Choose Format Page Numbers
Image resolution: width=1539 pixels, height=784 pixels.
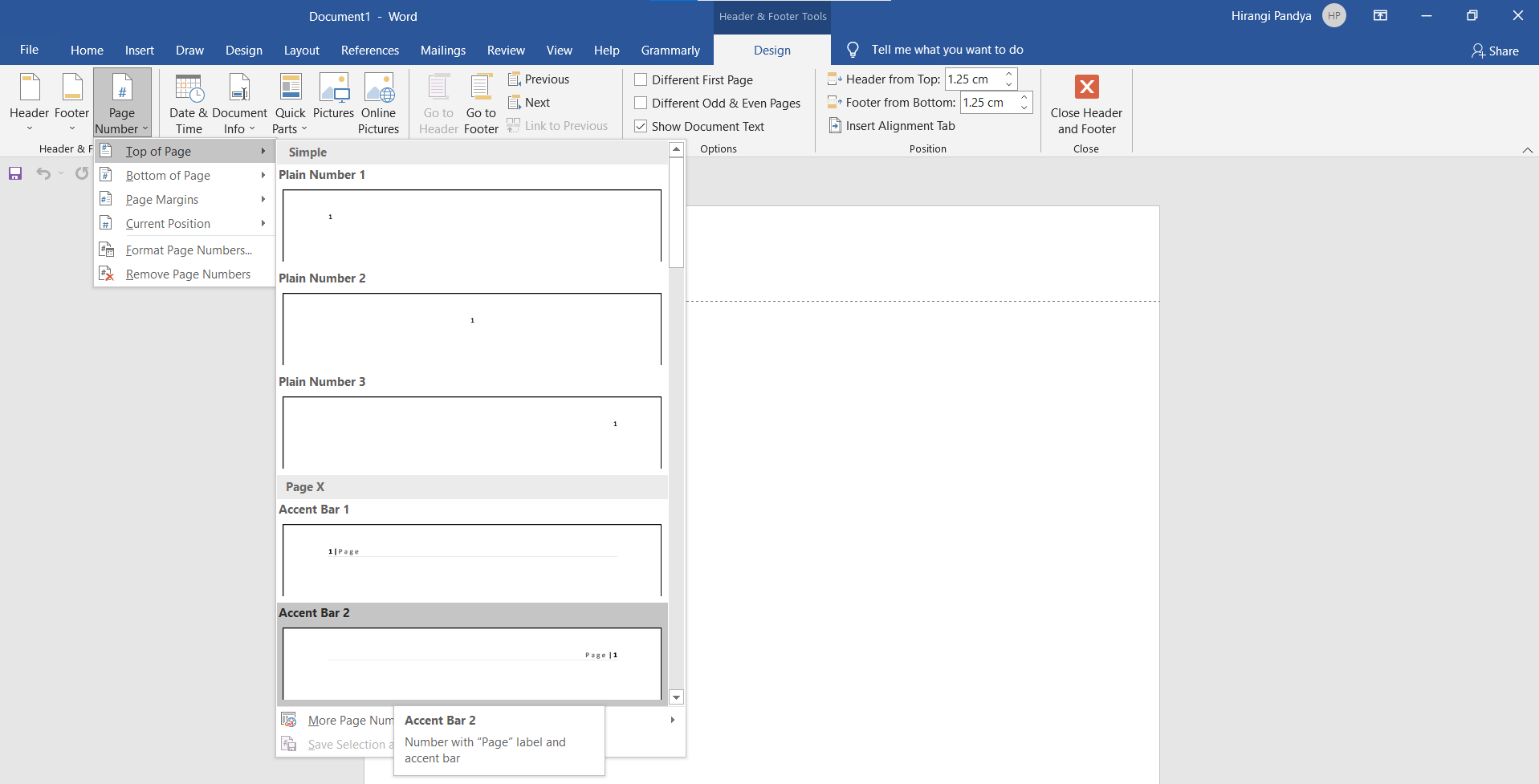pyautogui.click(x=185, y=250)
